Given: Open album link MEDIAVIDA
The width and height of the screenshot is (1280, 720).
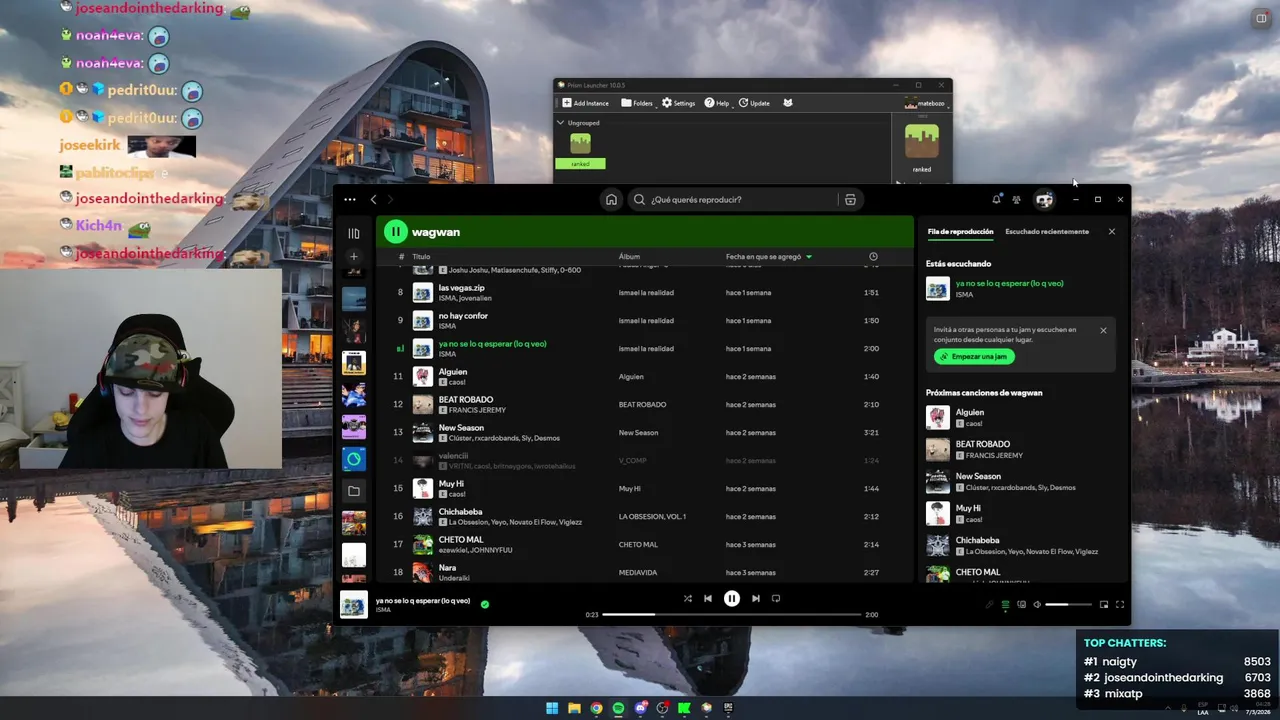Looking at the screenshot, I should coord(638,573).
